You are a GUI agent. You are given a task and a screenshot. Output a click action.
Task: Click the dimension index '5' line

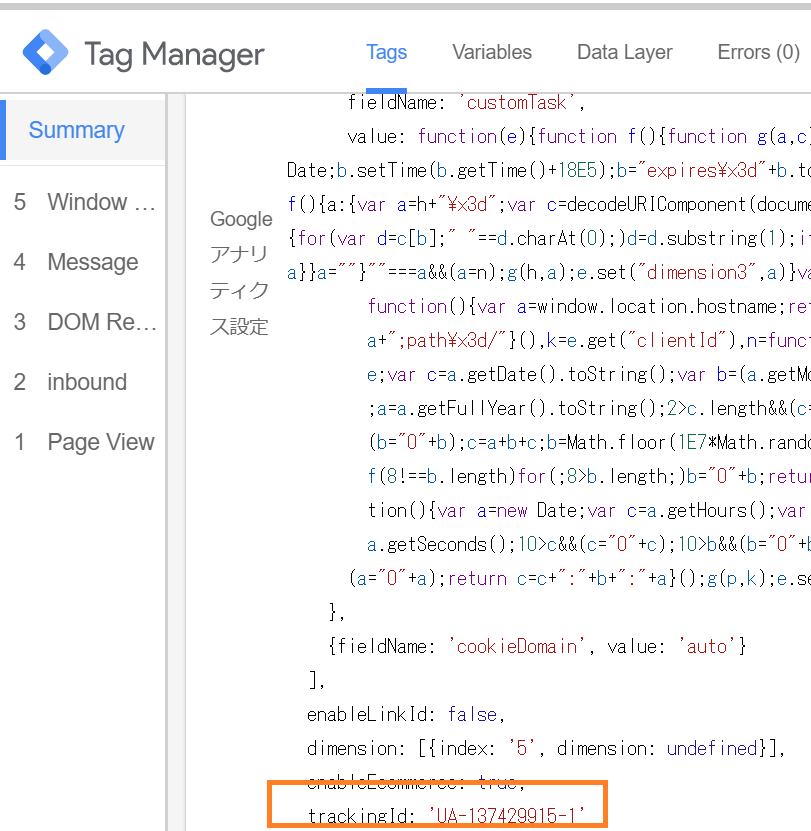pos(547,748)
